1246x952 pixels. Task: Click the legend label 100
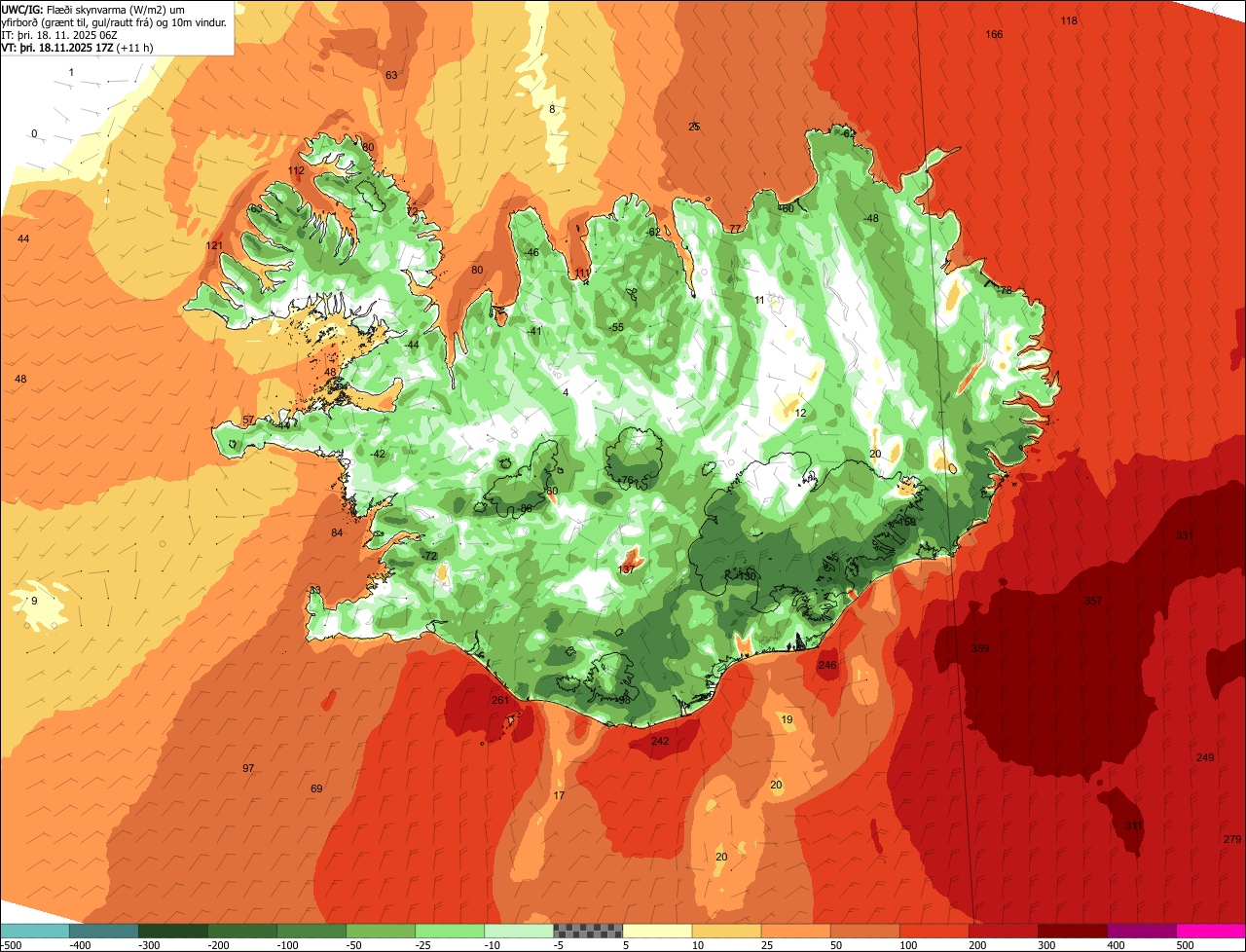[x=908, y=944]
